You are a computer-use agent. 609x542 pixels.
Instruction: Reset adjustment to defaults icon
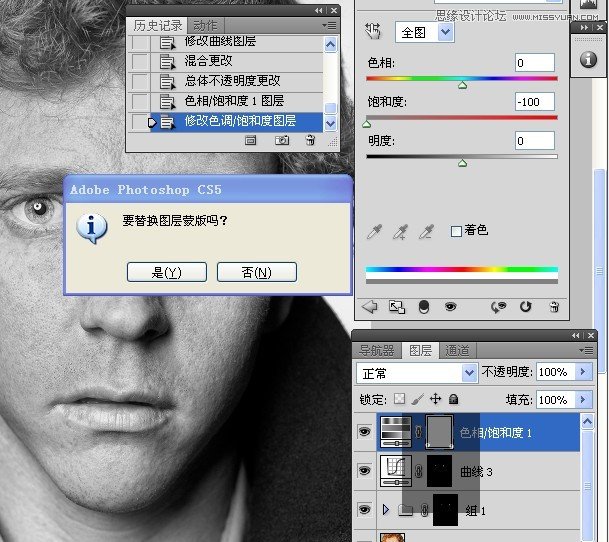[525, 307]
